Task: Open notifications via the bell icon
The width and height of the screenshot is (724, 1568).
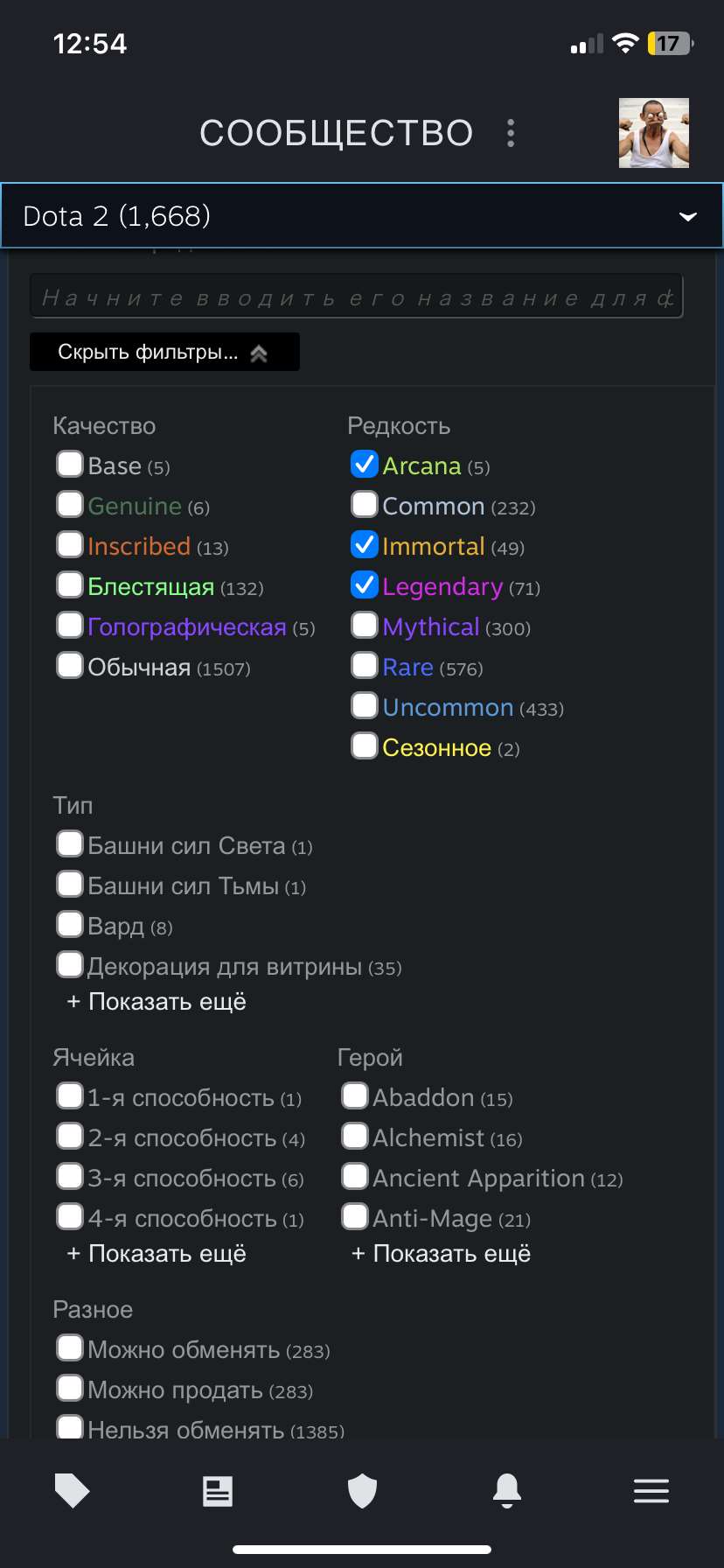Action: (x=507, y=1491)
